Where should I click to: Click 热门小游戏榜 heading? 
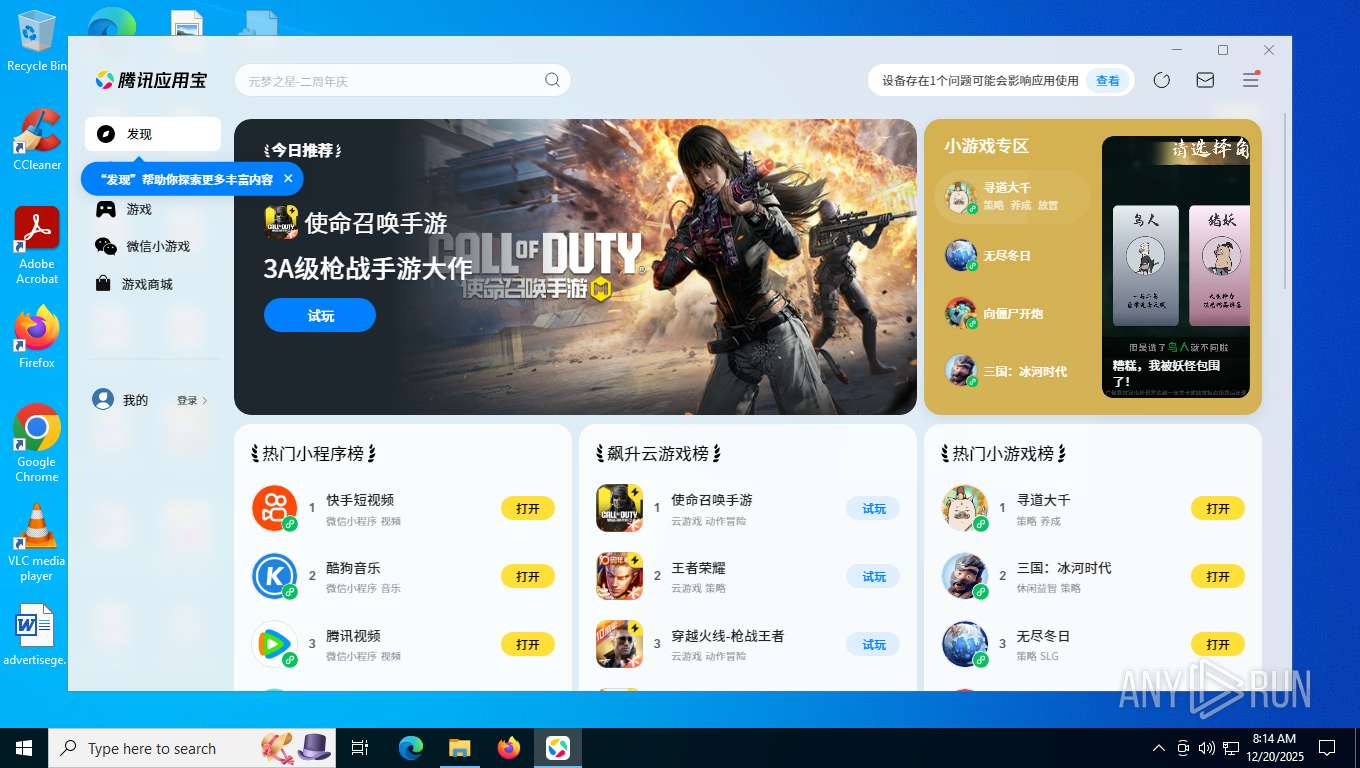1003,454
